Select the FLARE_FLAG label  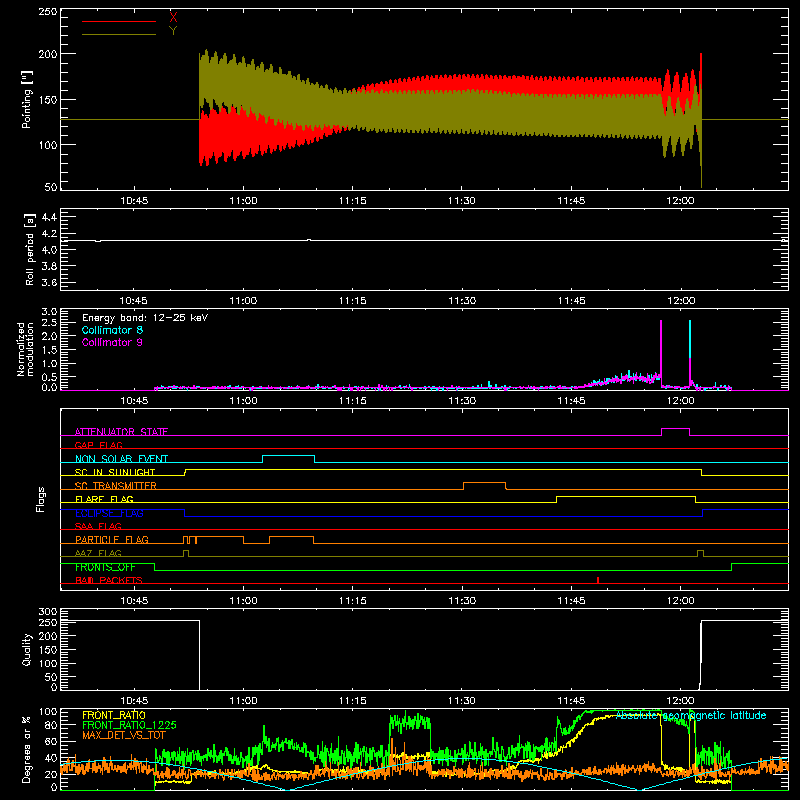(104, 499)
